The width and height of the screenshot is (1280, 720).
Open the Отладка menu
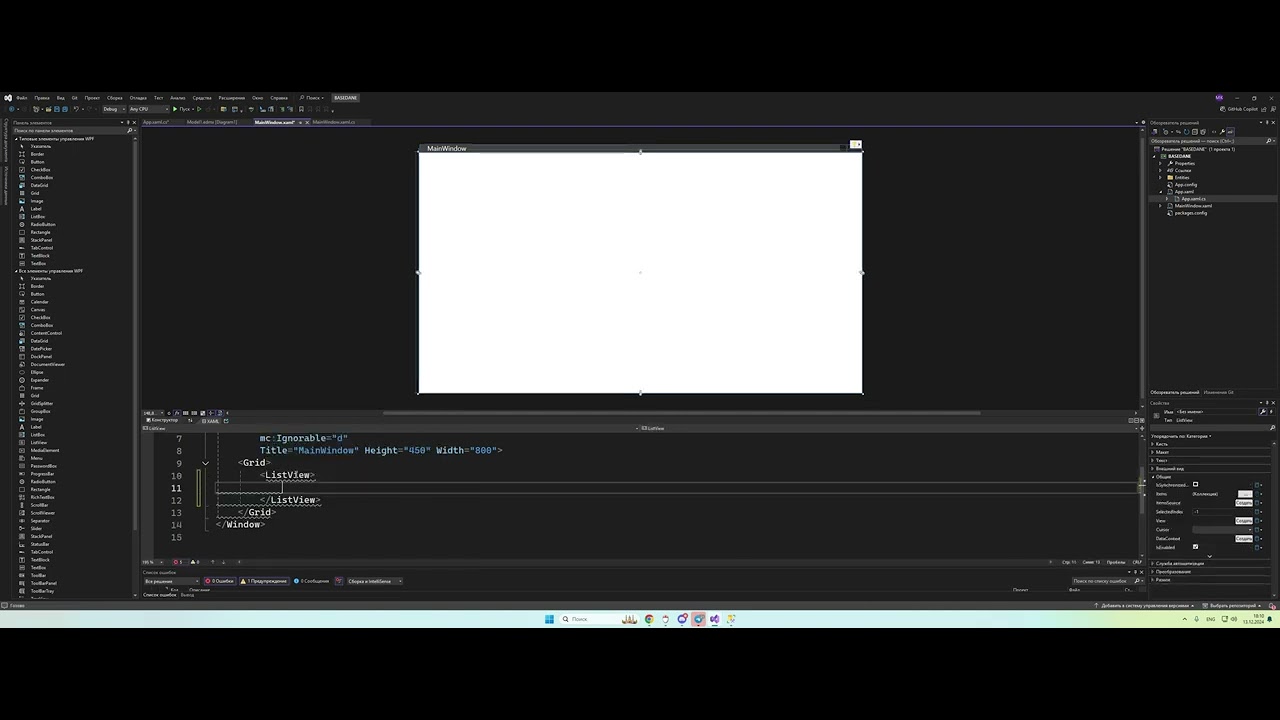pos(138,98)
